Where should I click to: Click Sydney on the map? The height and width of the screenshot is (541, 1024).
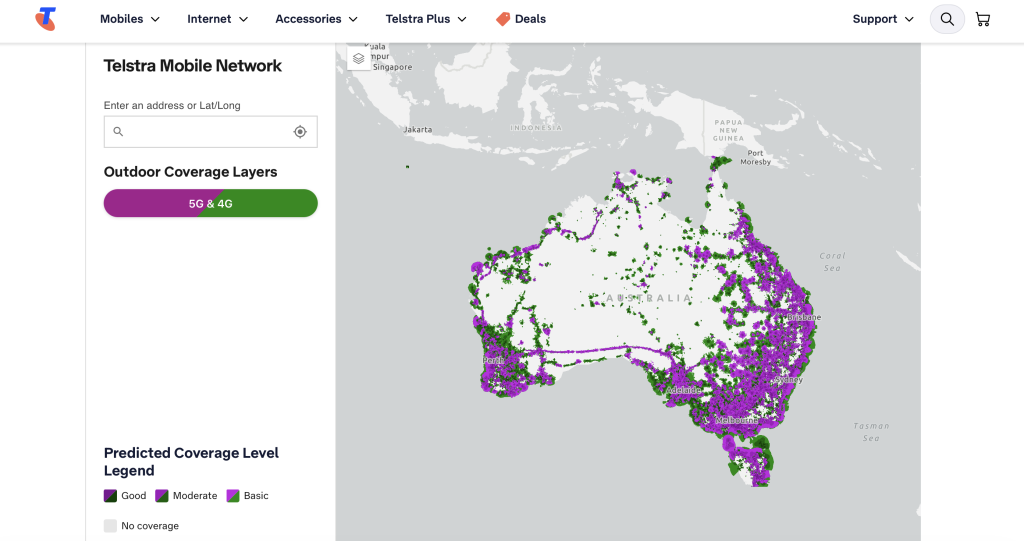(789, 380)
